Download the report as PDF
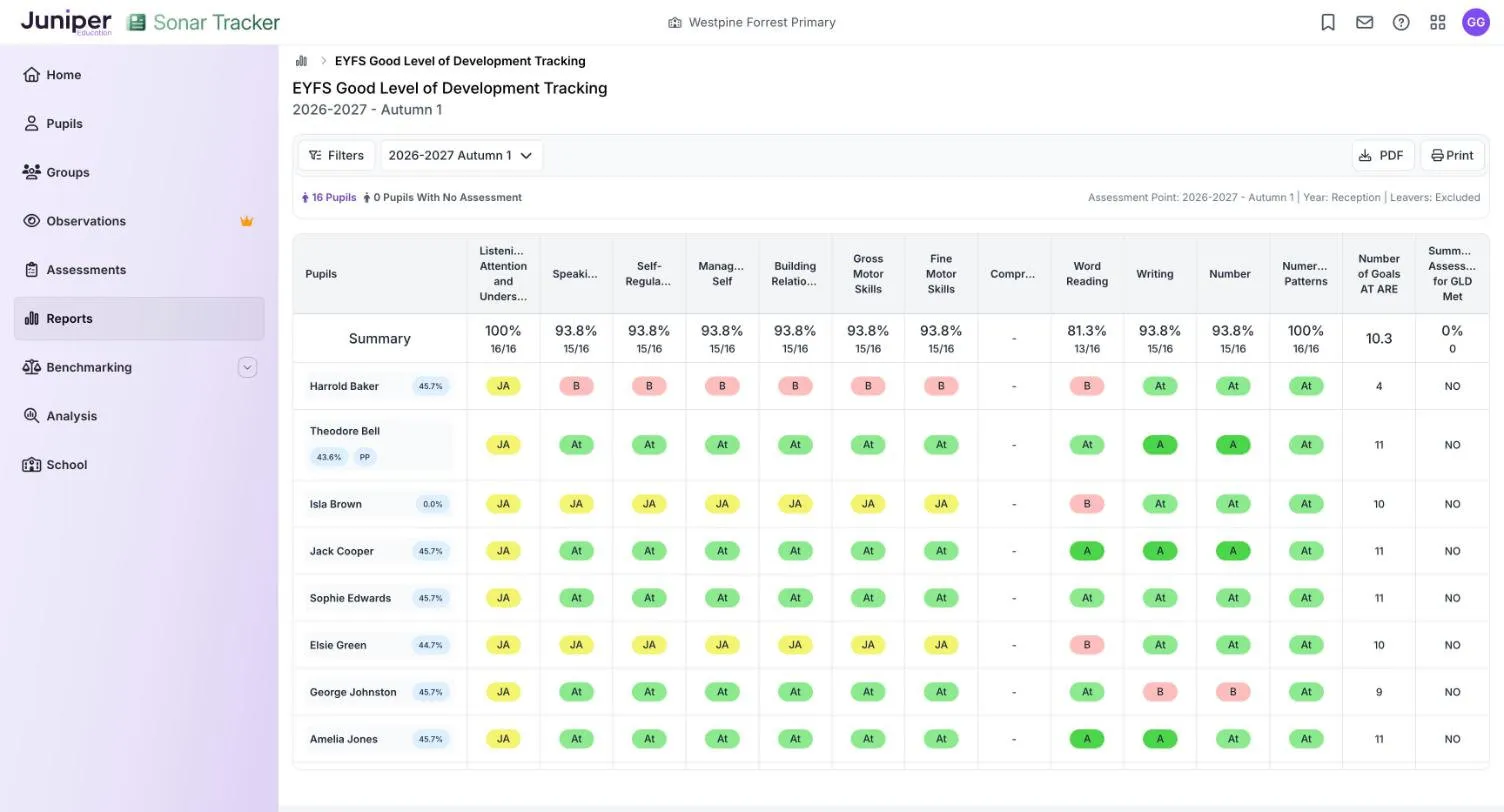Screen dimensions: 1504x812 tap(1383, 155)
